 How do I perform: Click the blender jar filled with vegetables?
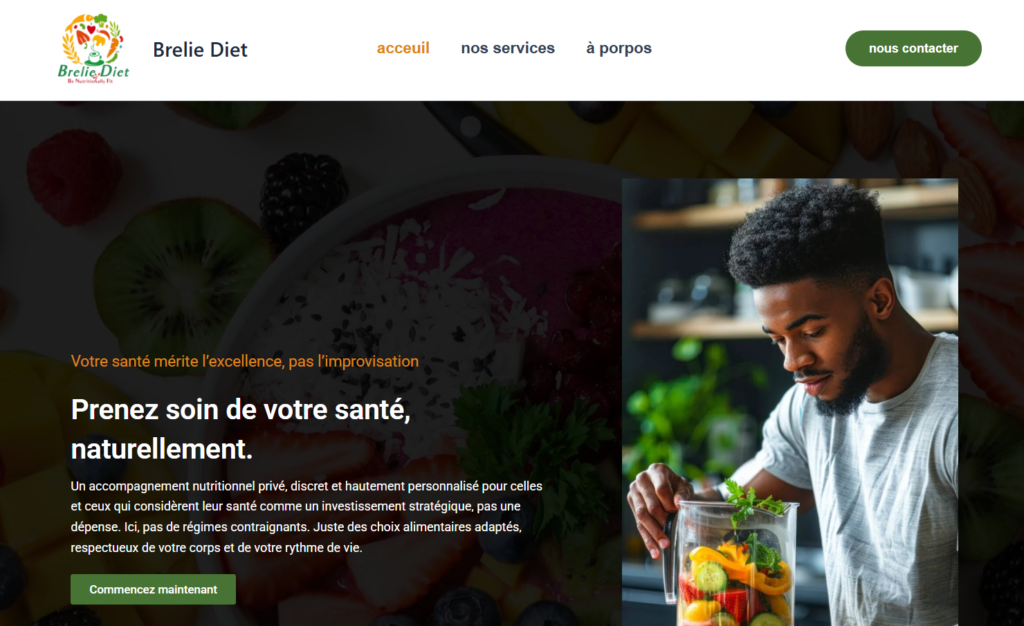click(x=732, y=563)
